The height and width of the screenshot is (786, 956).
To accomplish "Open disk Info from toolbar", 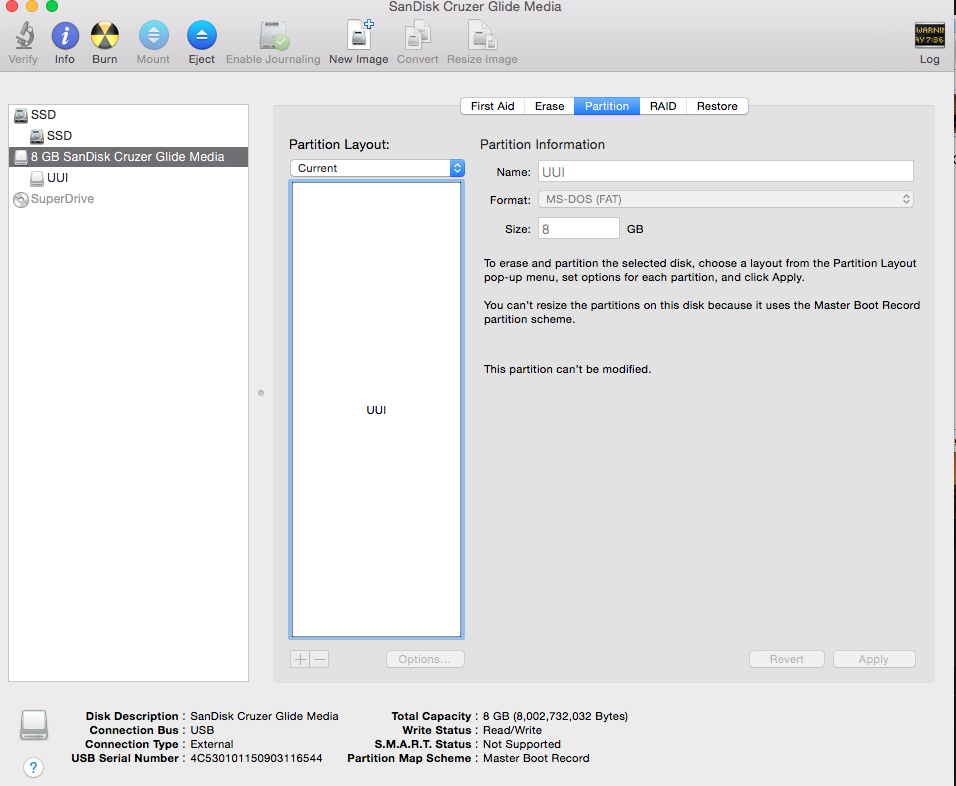I will click(65, 35).
